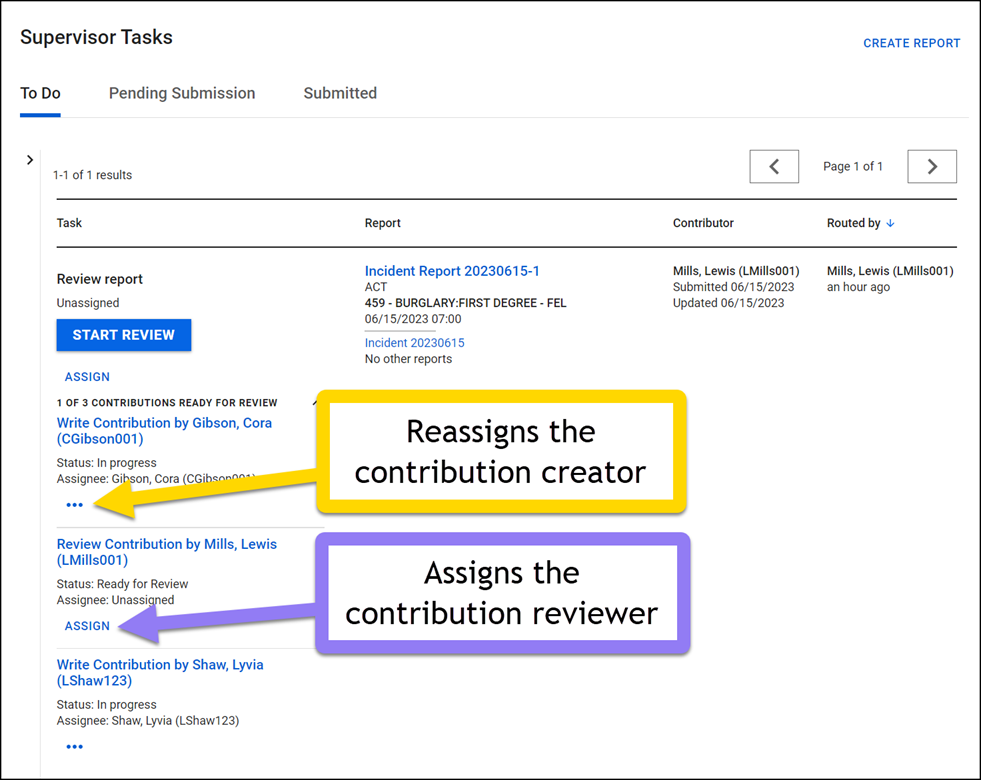Open the CREATE REPORT link
981x780 pixels.
(910, 43)
